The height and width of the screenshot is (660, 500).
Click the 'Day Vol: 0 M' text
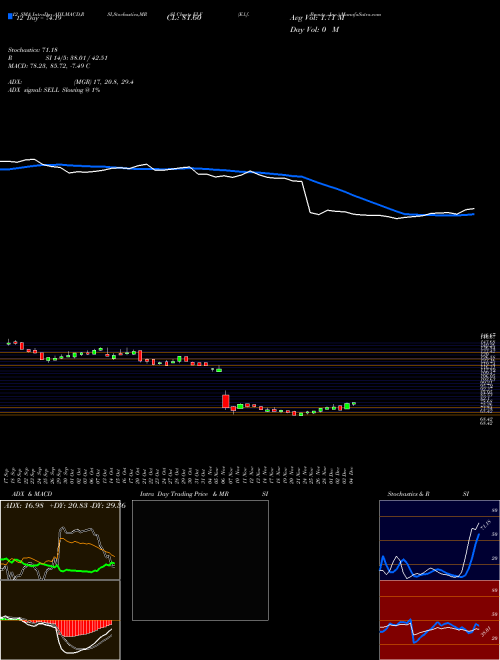click(314, 30)
